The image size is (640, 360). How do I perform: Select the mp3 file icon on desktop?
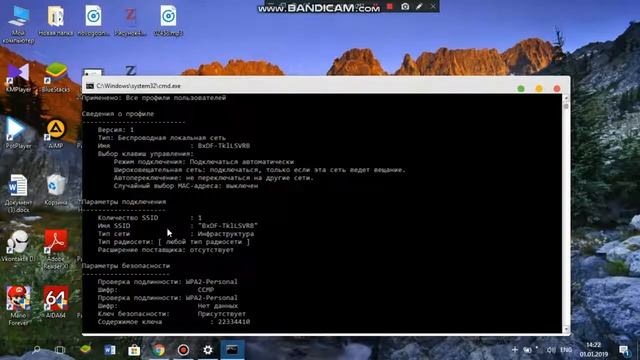coord(168,21)
